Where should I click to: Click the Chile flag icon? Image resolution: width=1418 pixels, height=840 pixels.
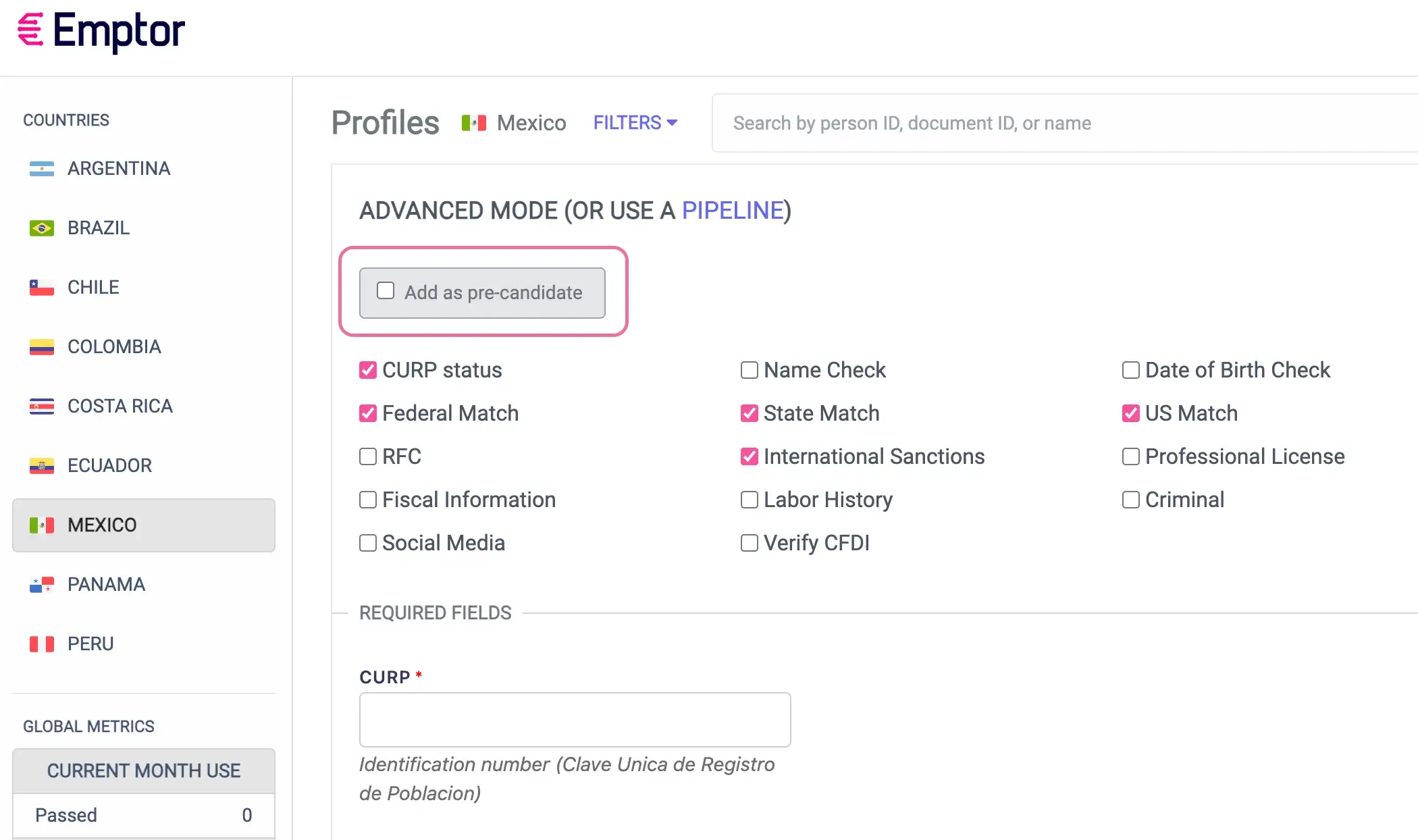[42, 287]
